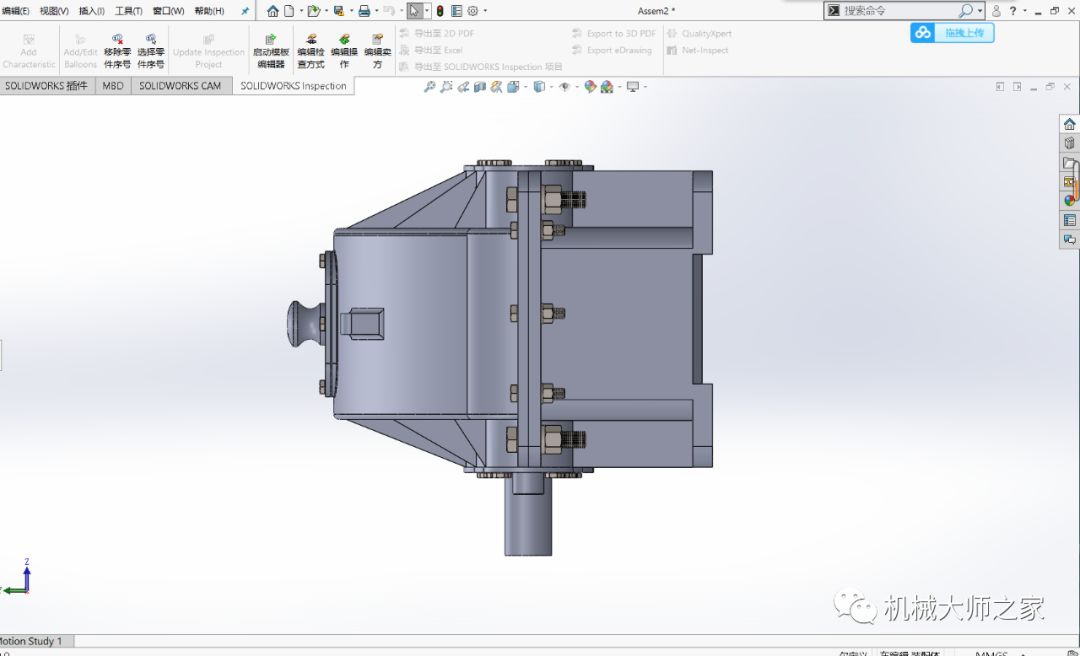
Task: Launch the template editor (启动模板编辑器)
Action: coord(271,51)
